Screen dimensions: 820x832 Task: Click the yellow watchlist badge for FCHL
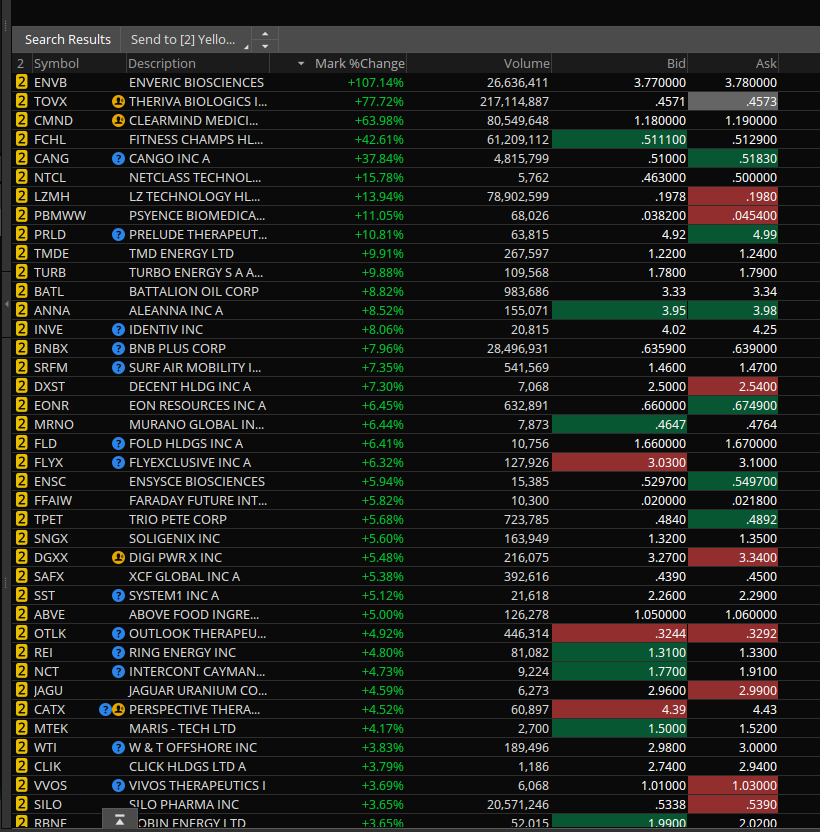21,140
